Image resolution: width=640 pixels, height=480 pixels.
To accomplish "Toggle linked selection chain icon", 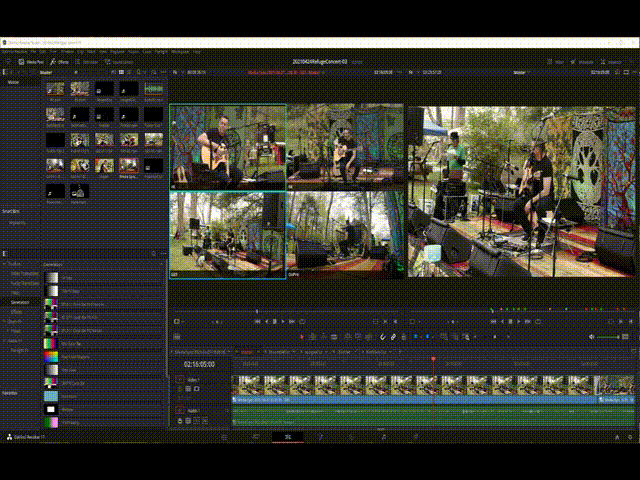I will [x=393, y=337].
